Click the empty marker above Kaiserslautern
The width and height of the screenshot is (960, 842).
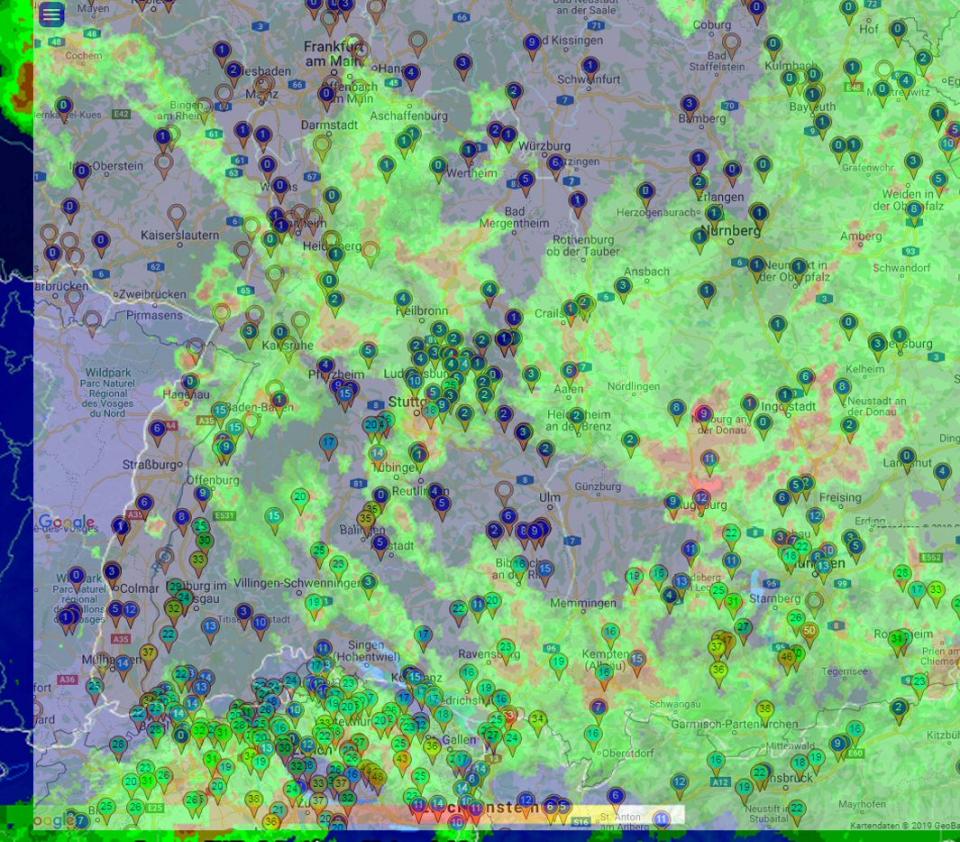click(176, 215)
